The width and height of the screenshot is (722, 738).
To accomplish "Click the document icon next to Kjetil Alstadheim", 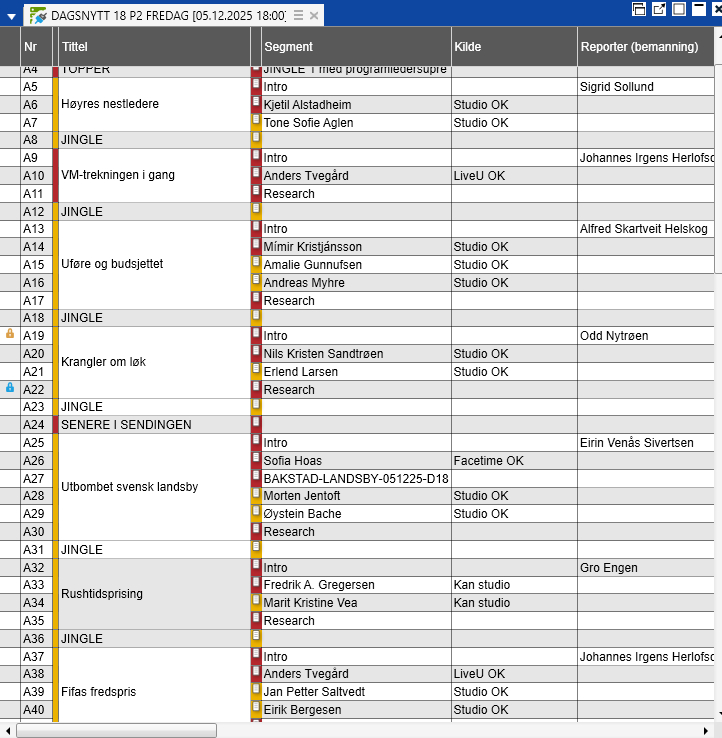I will click(x=256, y=104).
